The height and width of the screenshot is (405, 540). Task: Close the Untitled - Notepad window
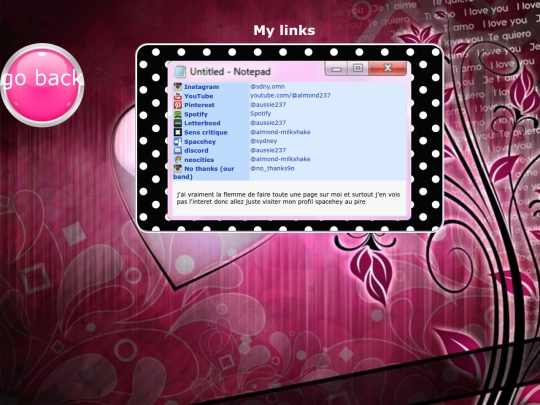(387, 68)
